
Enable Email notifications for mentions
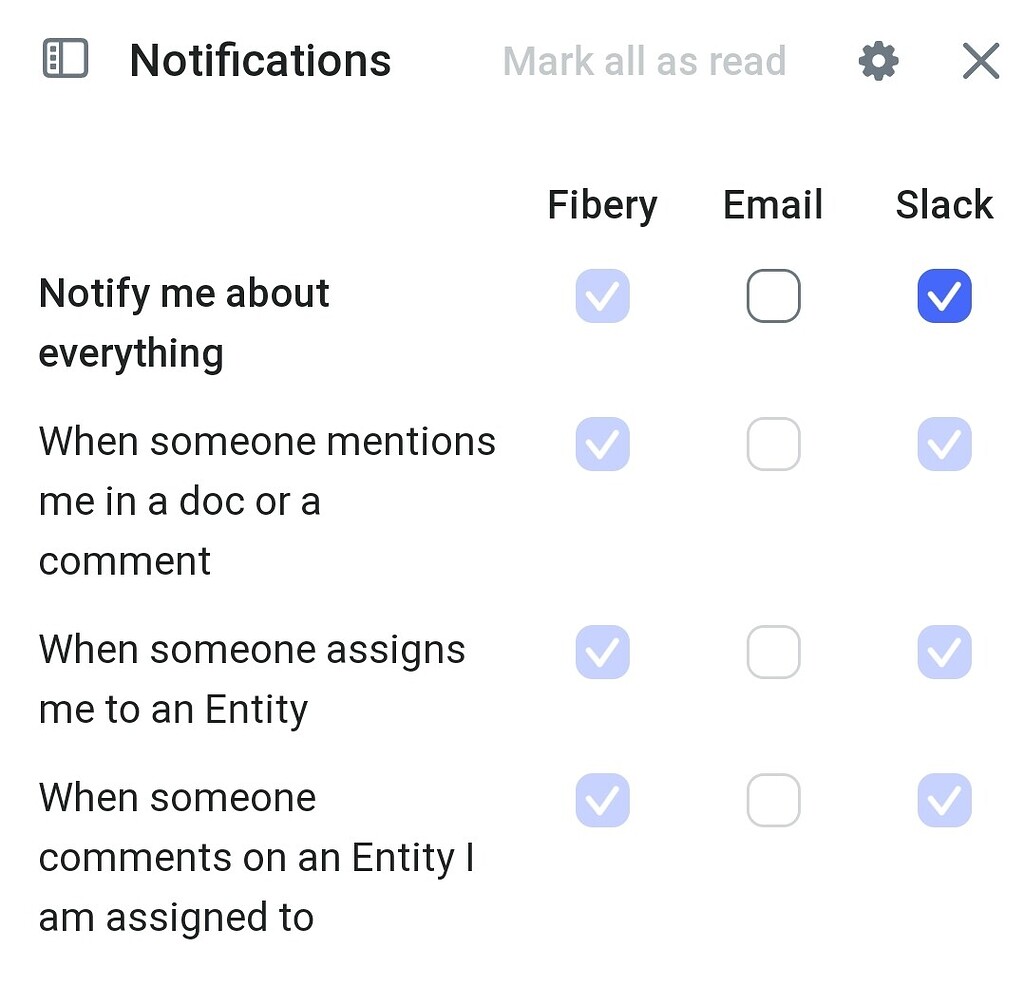(772, 444)
